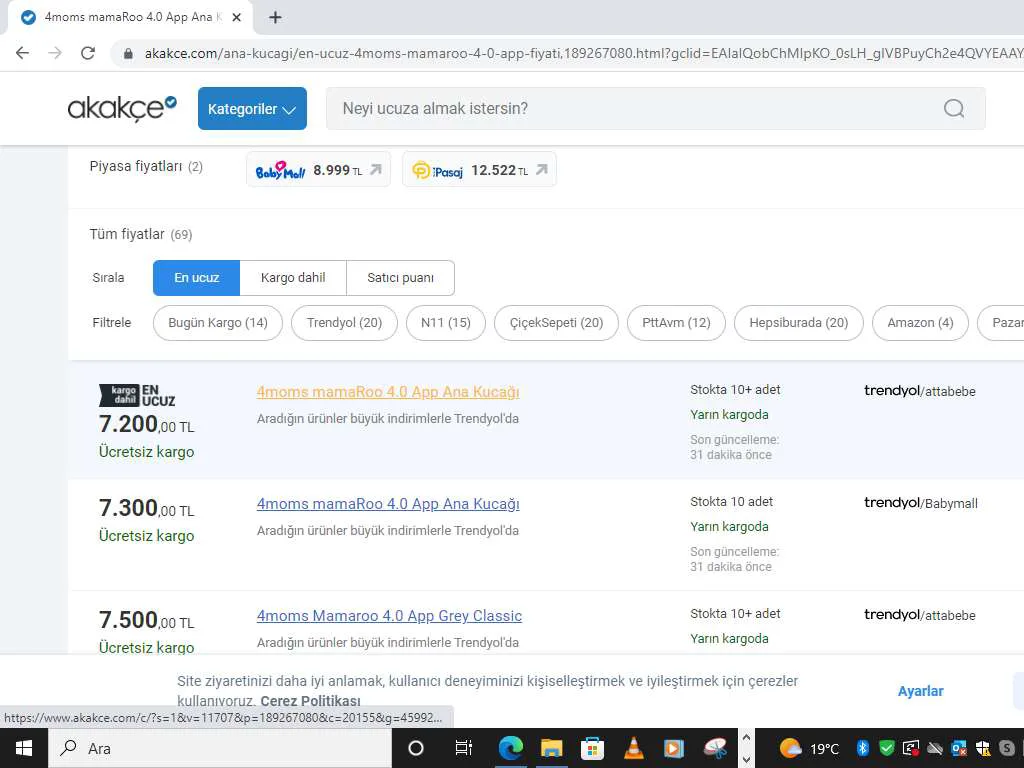This screenshot has width=1024, height=768.
Task: Open Microsoft Edge from taskbar
Action: pos(511,748)
